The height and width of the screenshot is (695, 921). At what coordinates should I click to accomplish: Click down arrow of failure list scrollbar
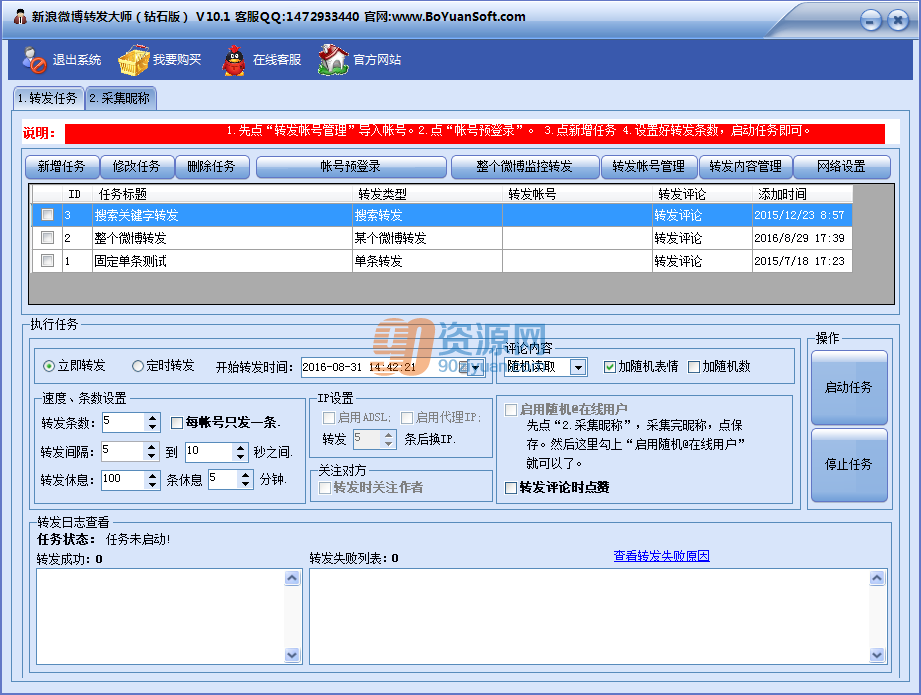pyautogui.click(x=877, y=654)
